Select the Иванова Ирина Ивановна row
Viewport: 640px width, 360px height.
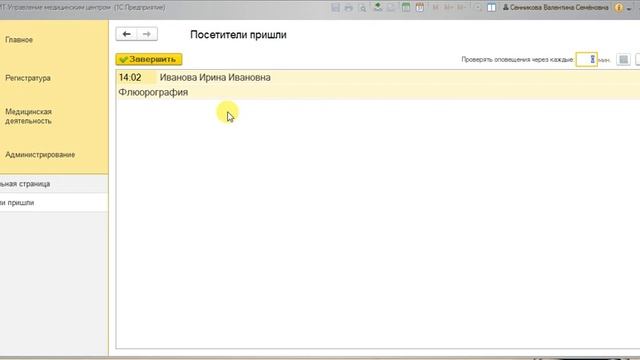[378, 78]
